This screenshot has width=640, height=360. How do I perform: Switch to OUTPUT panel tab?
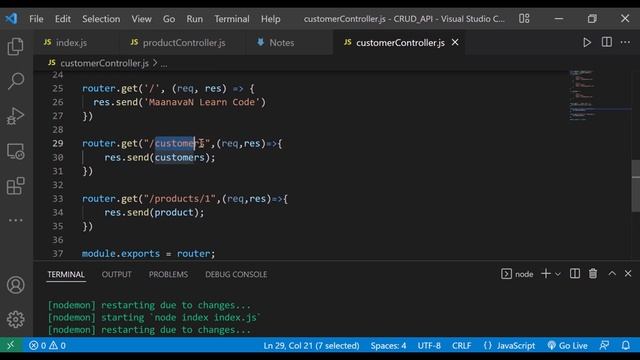pyautogui.click(x=116, y=274)
